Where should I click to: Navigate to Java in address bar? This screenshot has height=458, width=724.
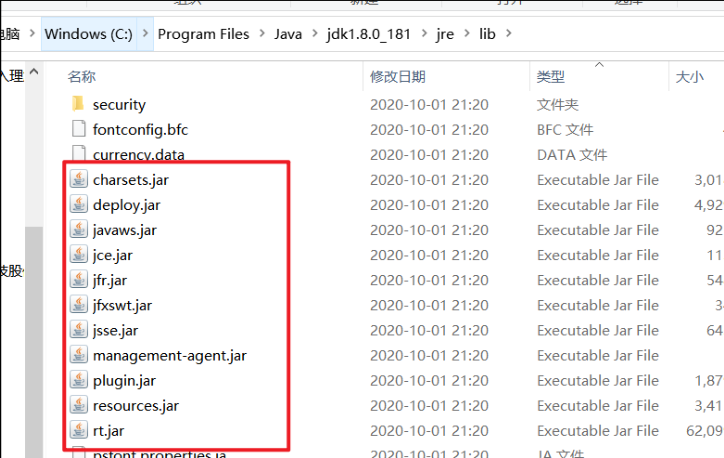tap(288, 34)
